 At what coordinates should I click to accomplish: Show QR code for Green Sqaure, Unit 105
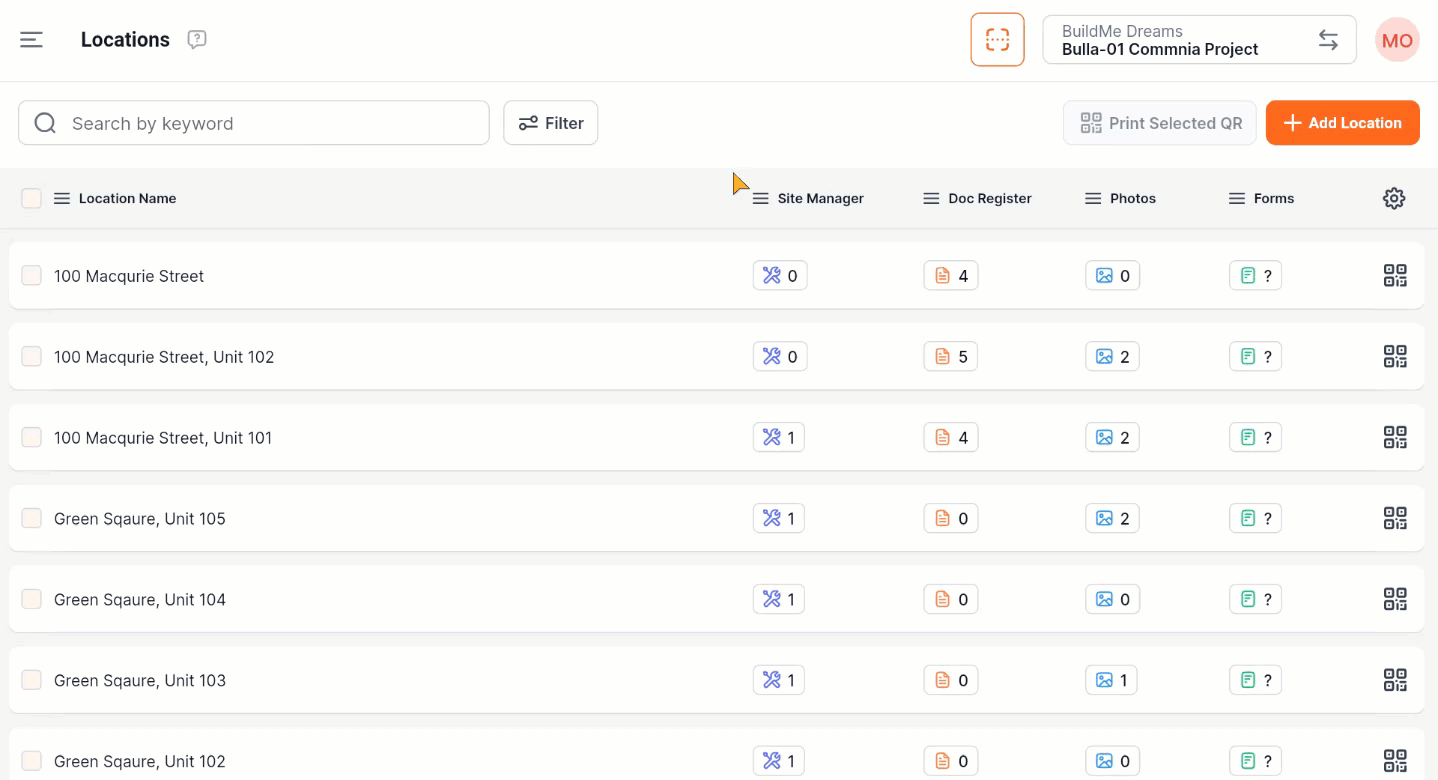1395,518
